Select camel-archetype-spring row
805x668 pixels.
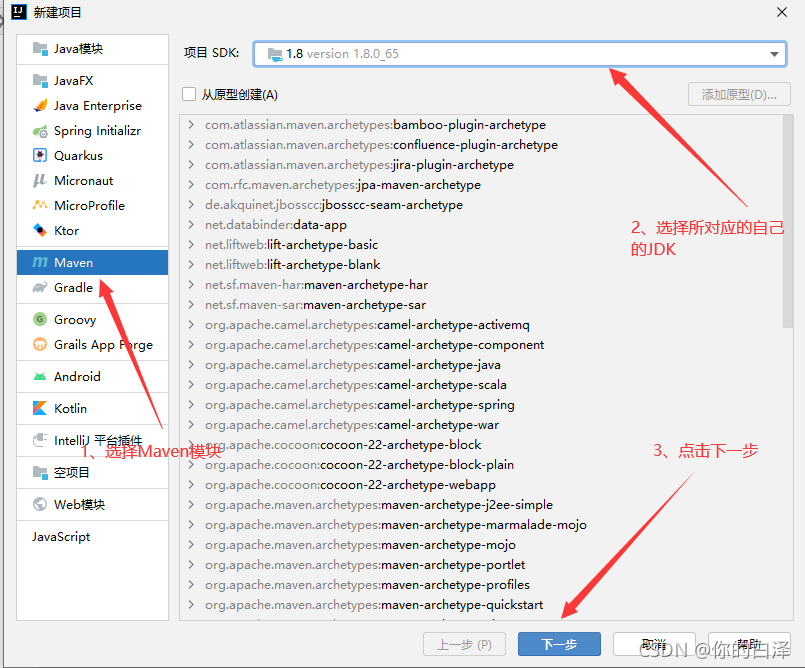click(481, 405)
